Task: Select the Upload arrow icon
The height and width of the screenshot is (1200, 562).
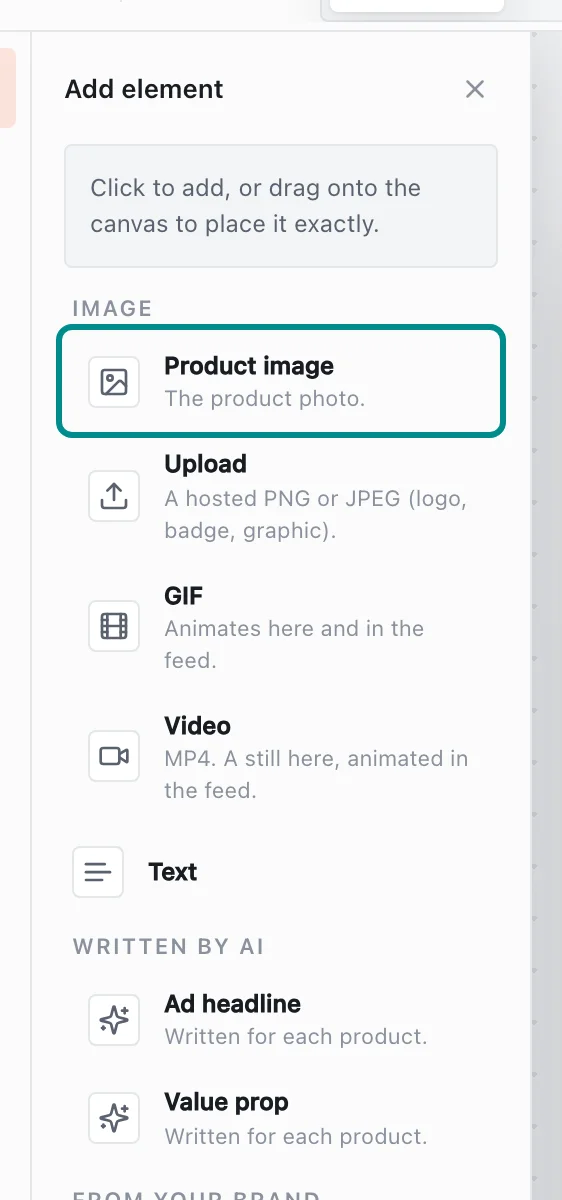Action: 114,496
